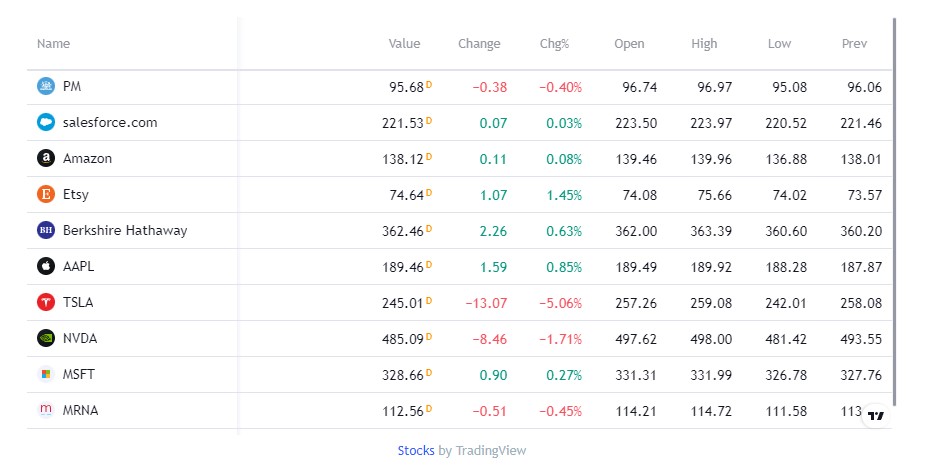The width and height of the screenshot is (933, 470).
Task: Open the salesforce.com stock name
Action: coord(110,123)
